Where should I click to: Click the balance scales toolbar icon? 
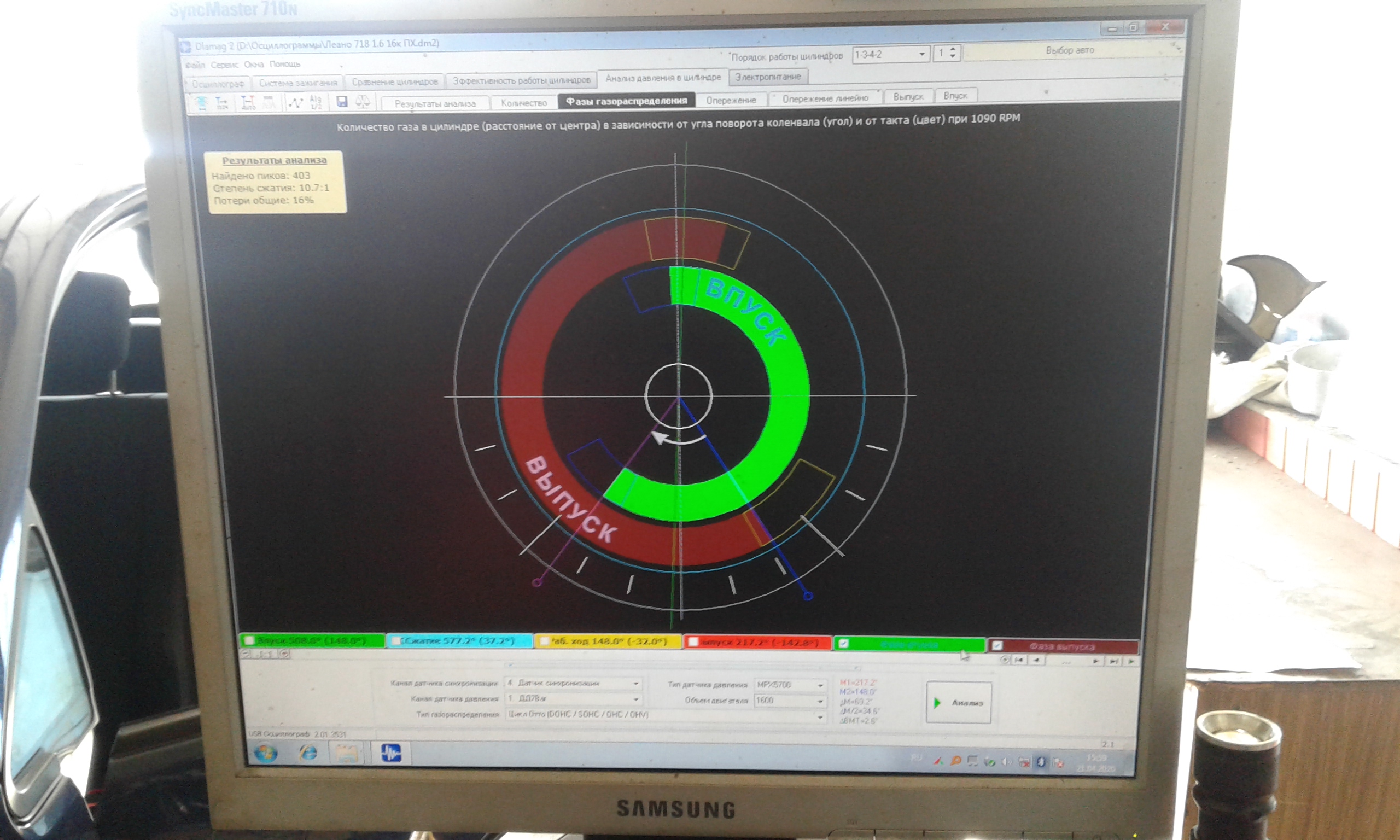[x=363, y=102]
